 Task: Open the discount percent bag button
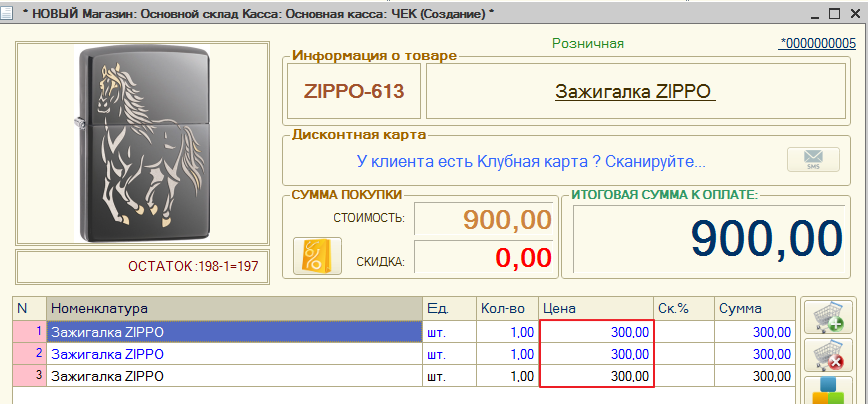(x=317, y=256)
